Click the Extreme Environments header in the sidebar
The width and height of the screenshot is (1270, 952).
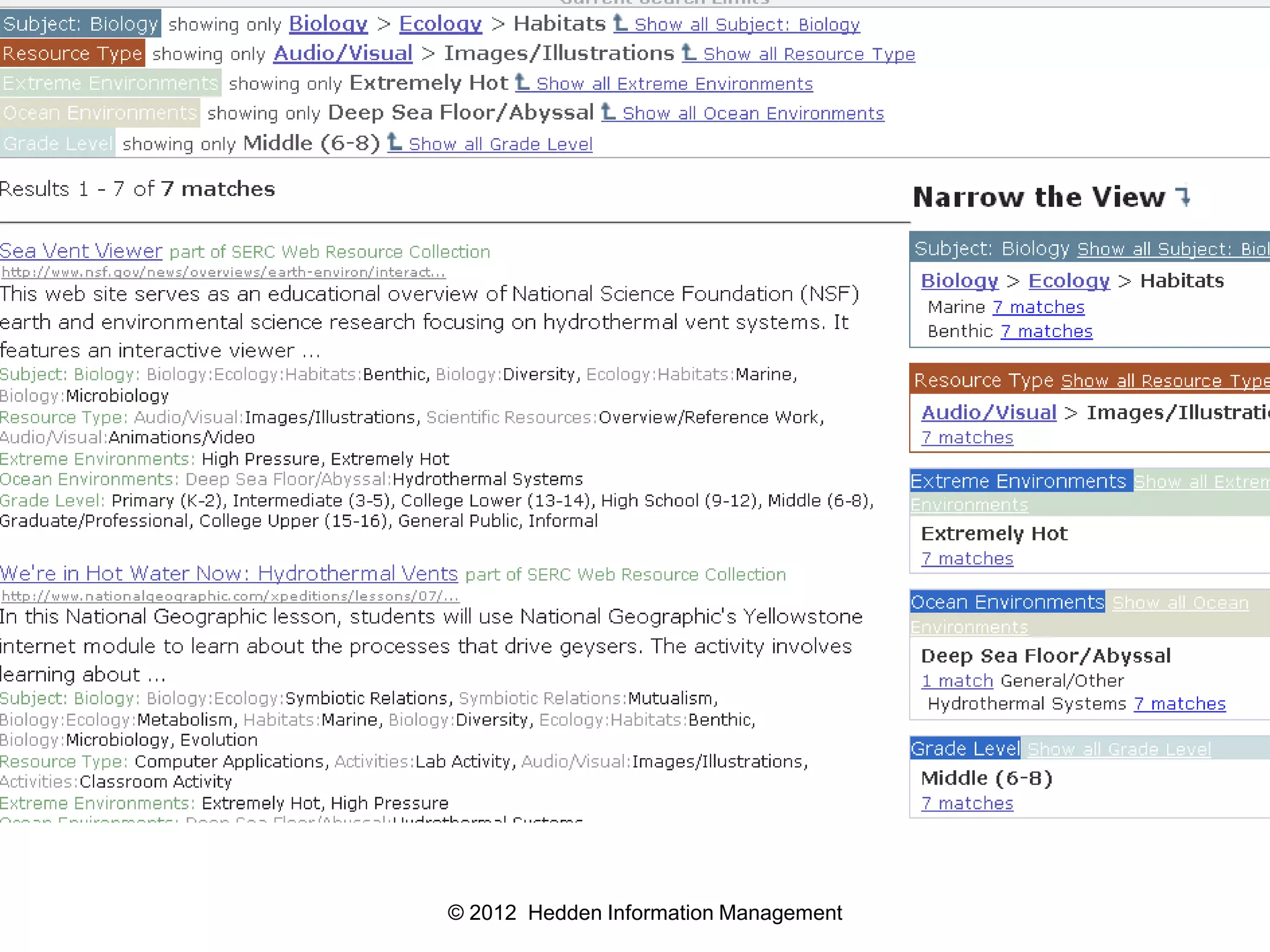pos(1021,481)
